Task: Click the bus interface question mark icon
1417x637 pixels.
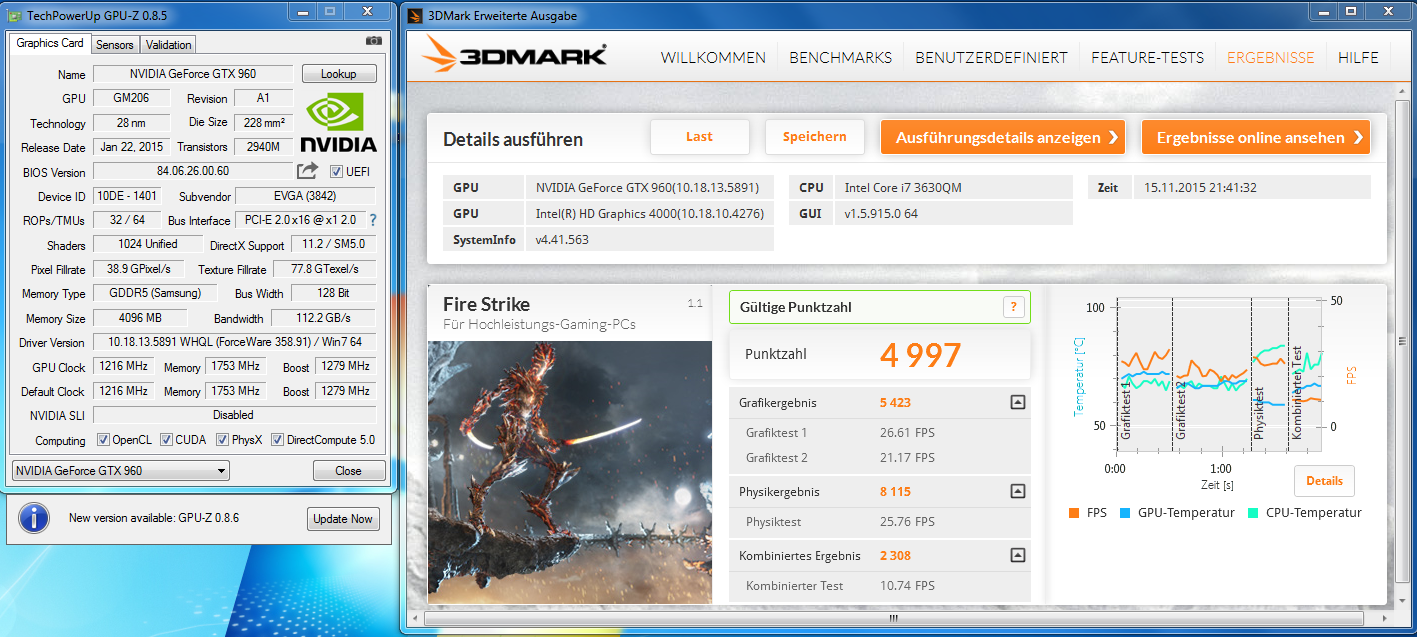Action: (373, 220)
